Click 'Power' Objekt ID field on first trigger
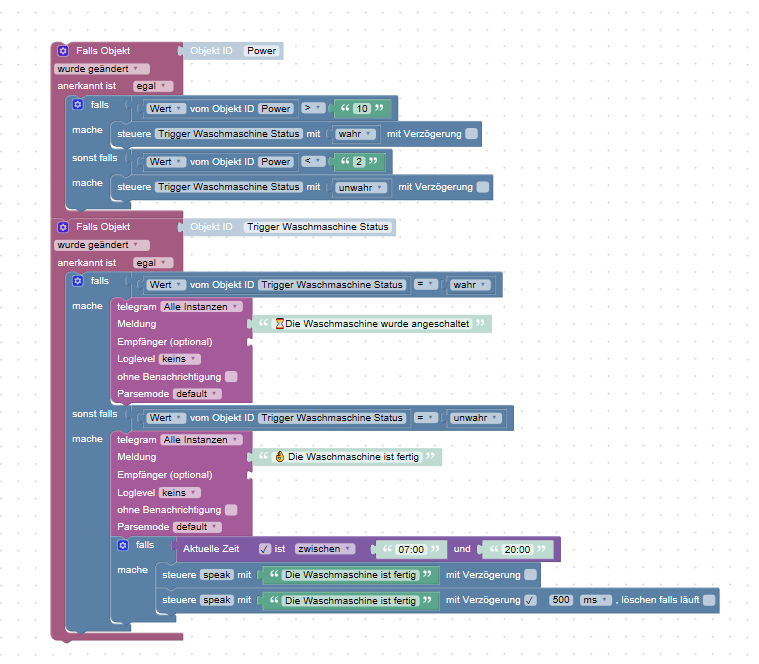Viewport: 759px width, 664px height. 261,51
